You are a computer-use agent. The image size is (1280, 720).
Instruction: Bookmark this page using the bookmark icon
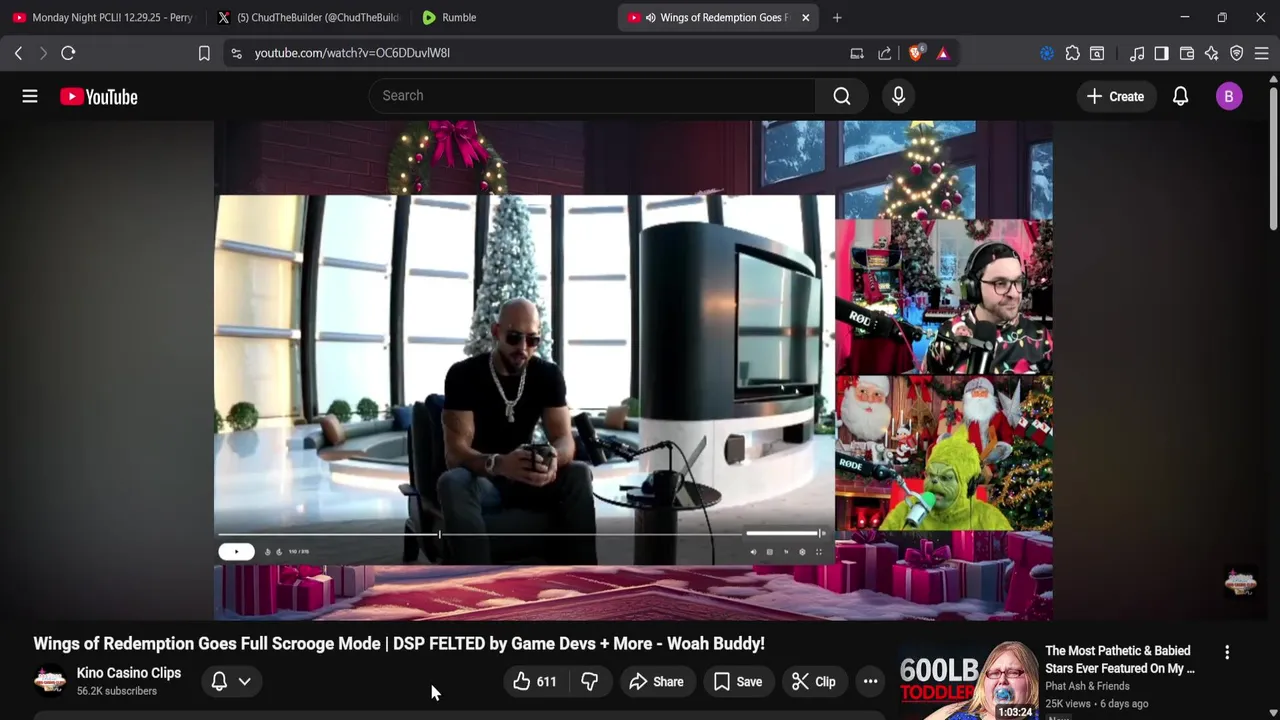(x=204, y=53)
